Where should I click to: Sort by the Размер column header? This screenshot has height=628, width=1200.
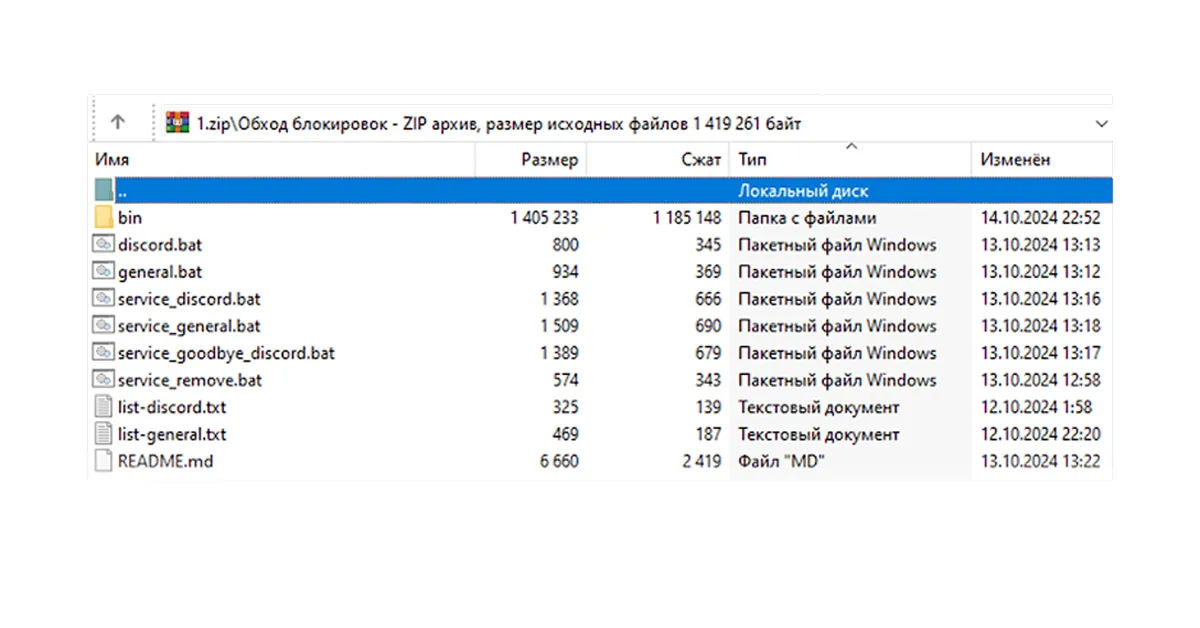531,159
